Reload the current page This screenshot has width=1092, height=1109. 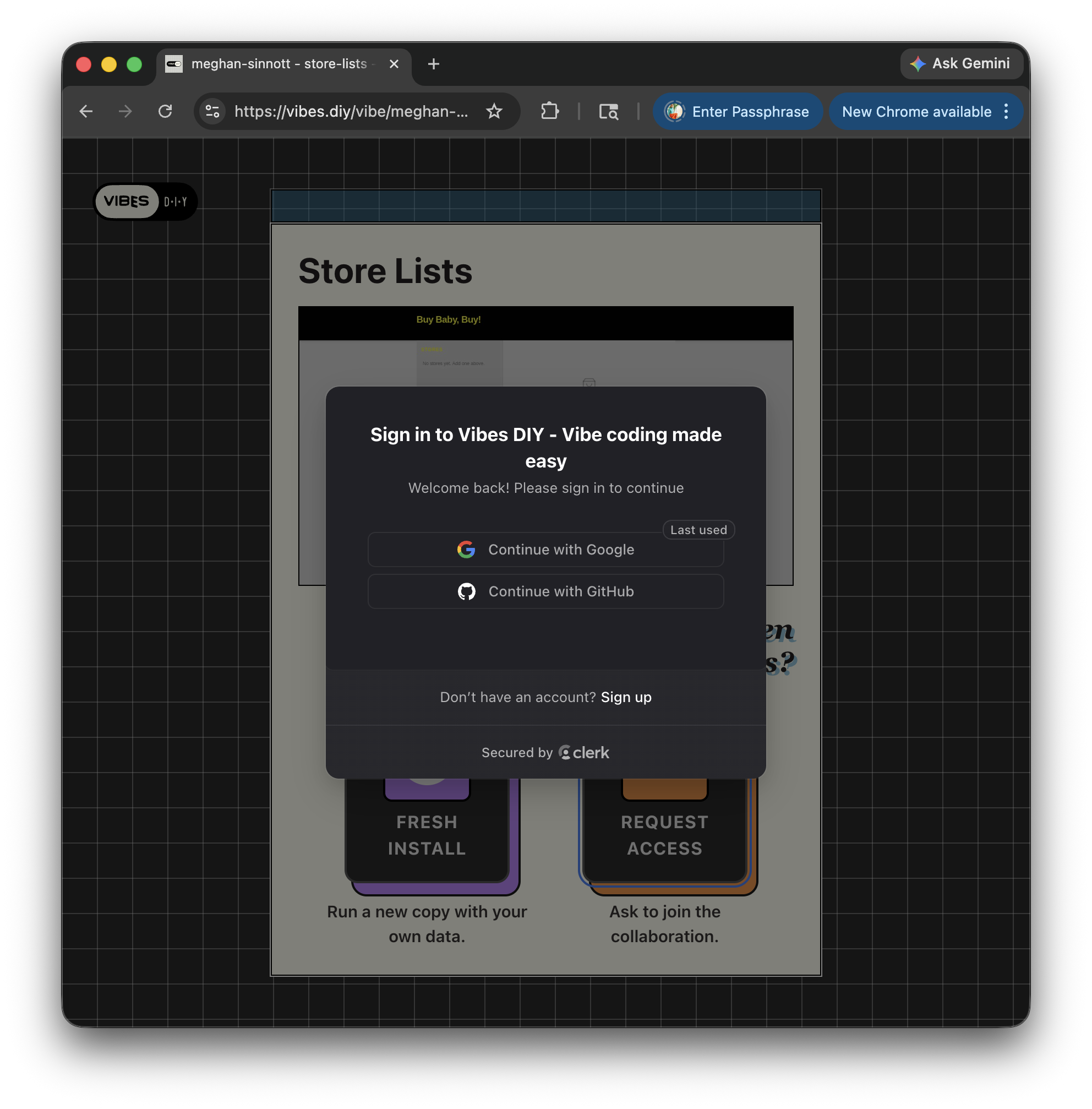point(165,111)
